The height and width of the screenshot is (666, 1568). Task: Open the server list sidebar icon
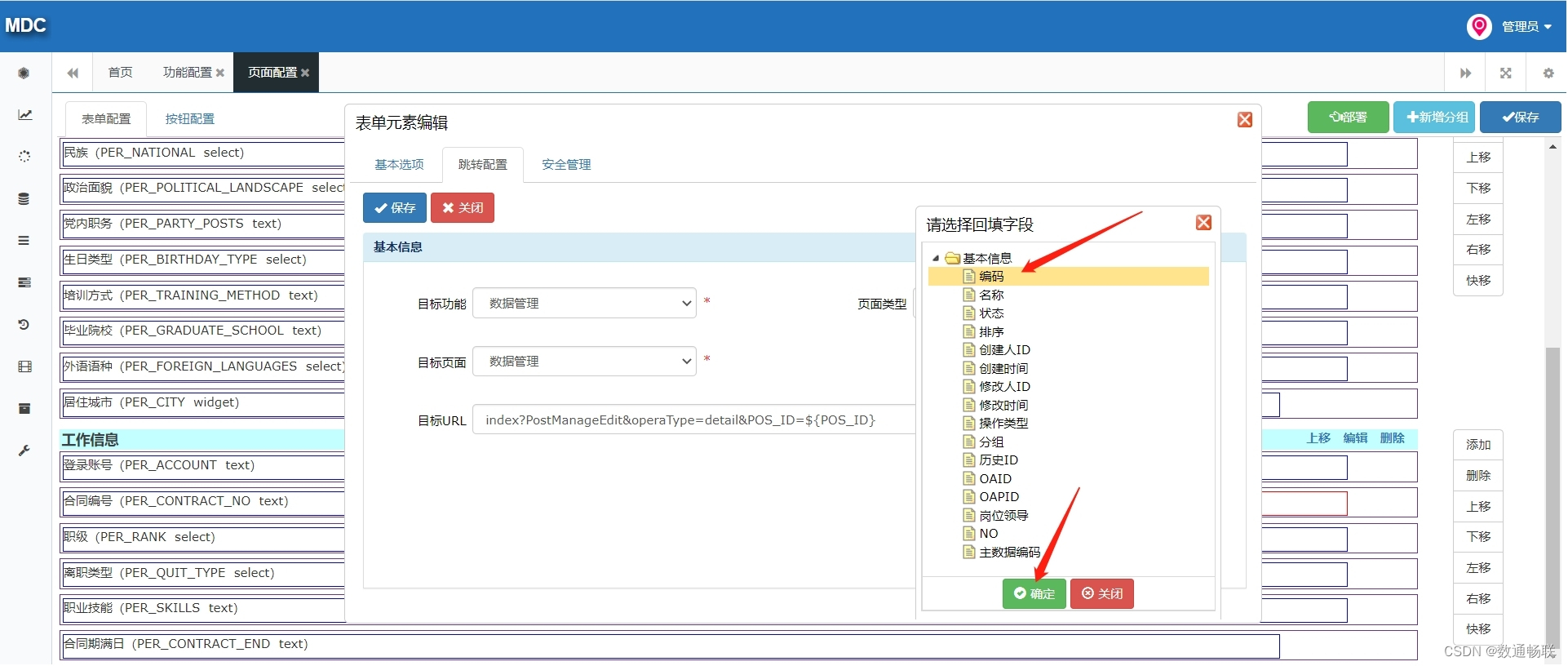pyautogui.click(x=24, y=282)
